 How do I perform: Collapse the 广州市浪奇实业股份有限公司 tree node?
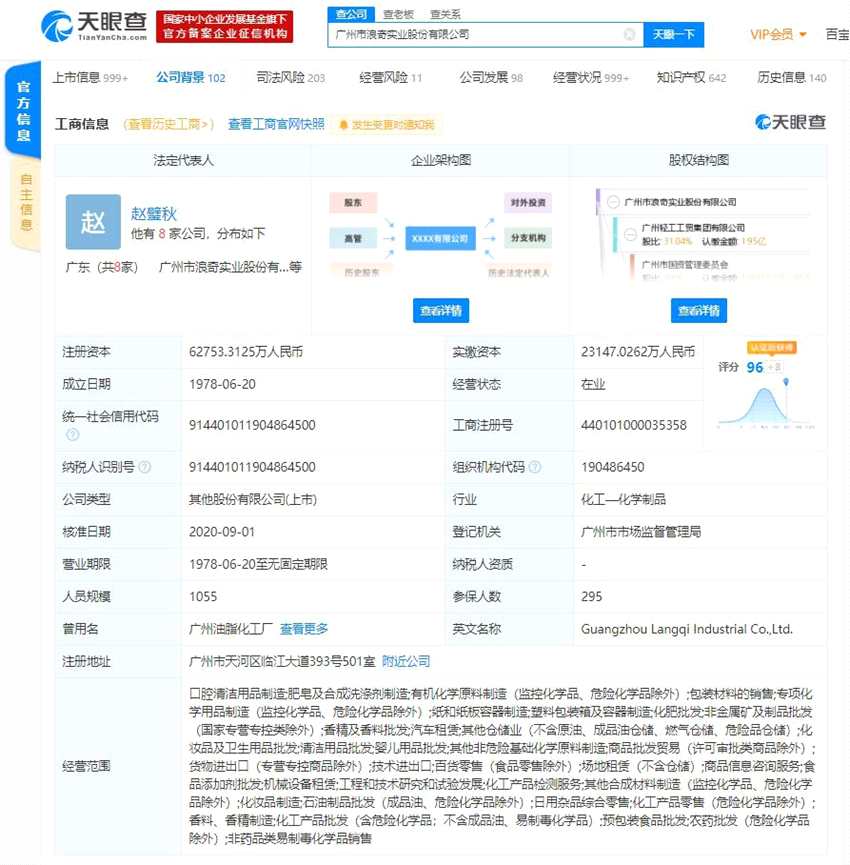point(613,202)
